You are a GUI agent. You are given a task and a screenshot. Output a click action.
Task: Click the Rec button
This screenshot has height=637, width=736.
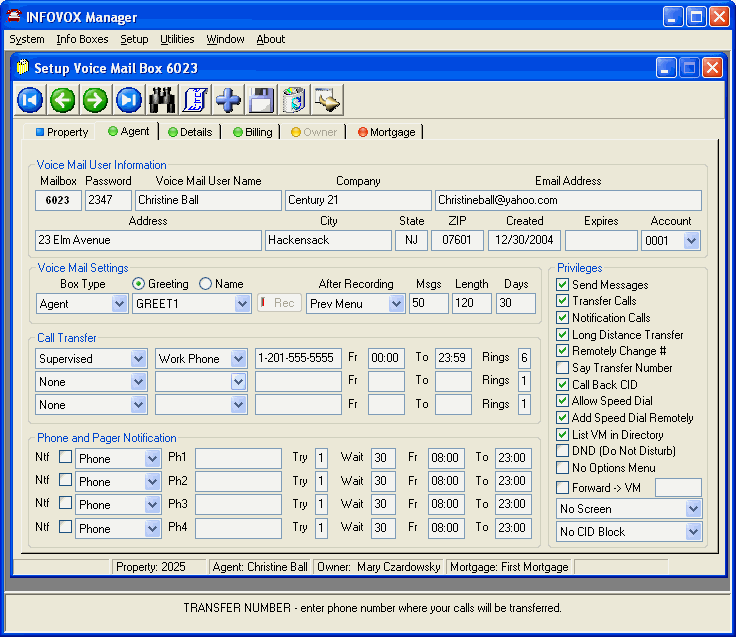(279, 303)
